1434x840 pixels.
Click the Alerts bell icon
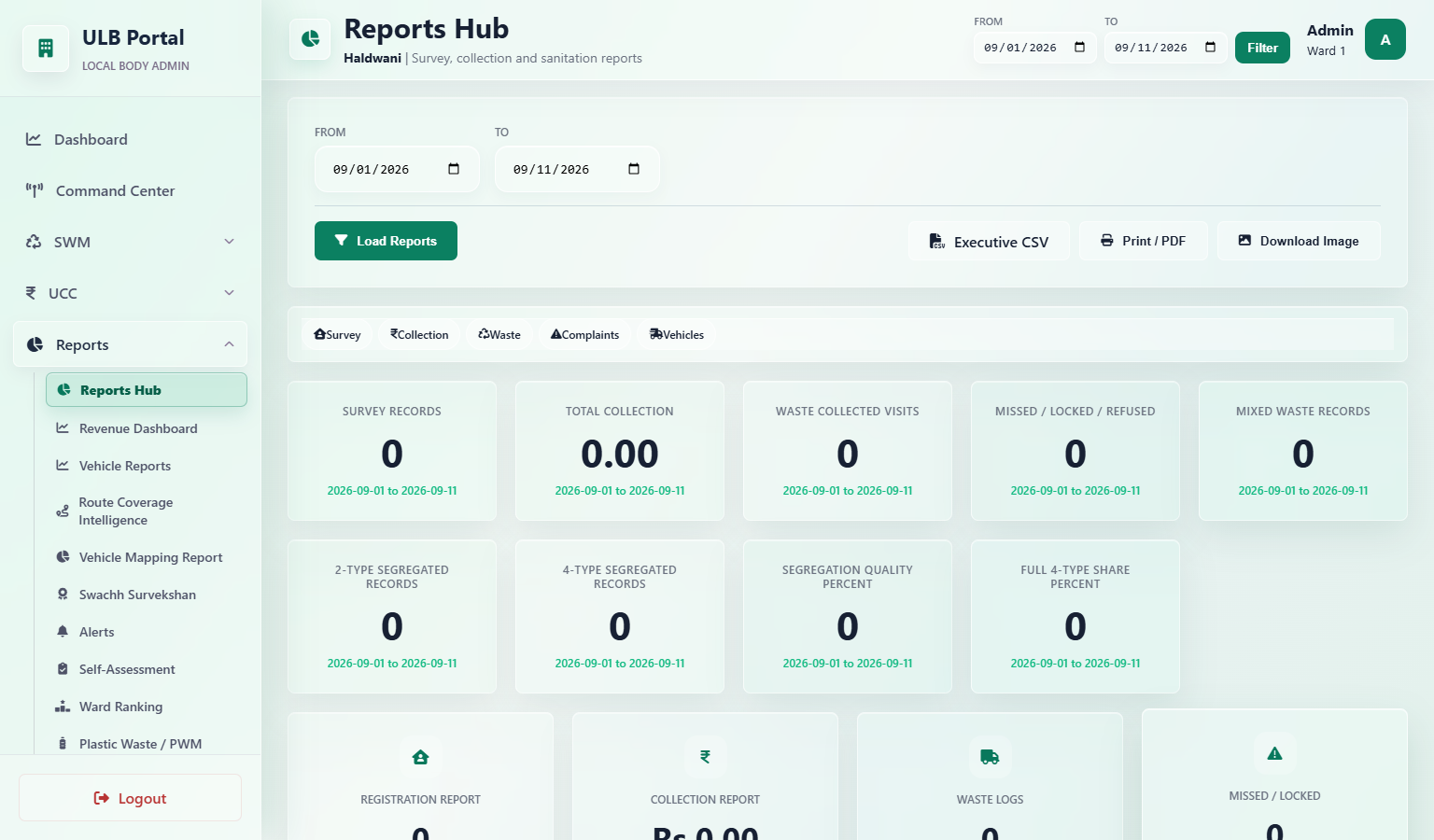pos(63,632)
